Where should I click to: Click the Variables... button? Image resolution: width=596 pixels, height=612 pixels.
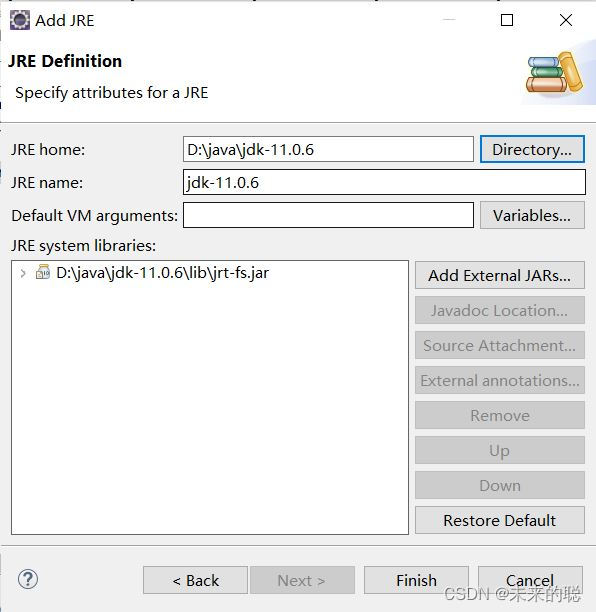532,215
